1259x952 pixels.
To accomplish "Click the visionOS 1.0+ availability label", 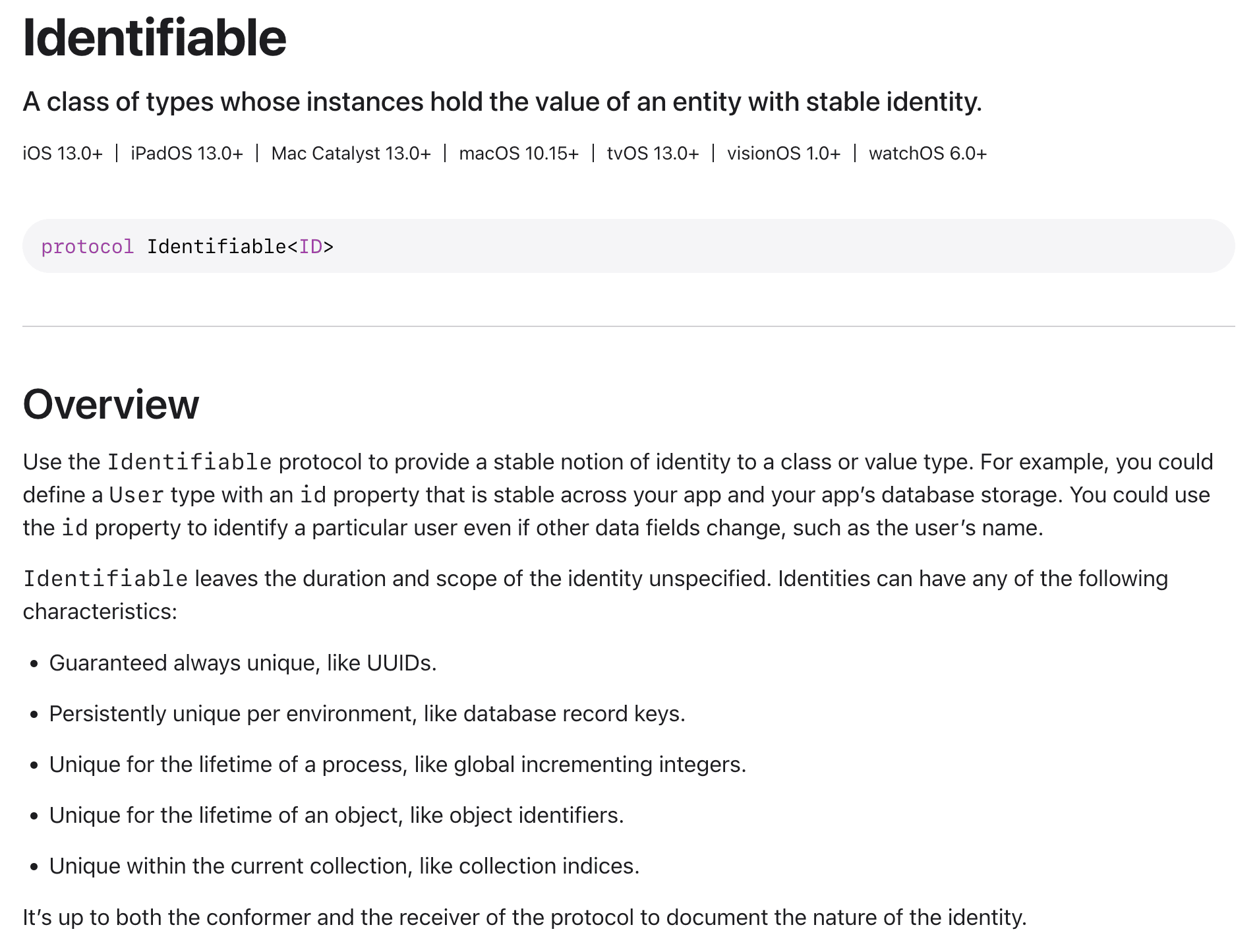I will click(x=784, y=154).
